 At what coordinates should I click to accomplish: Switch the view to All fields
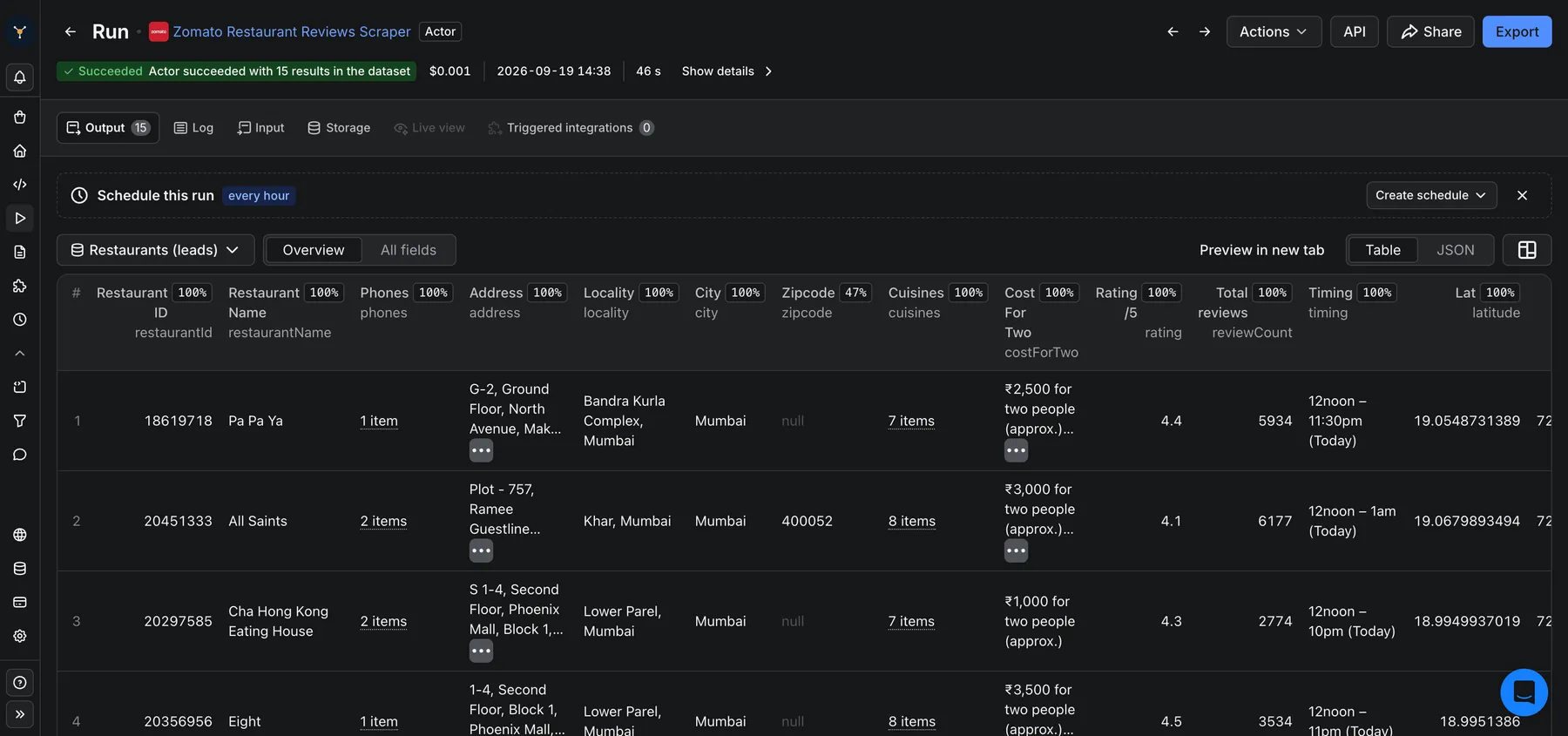pyautogui.click(x=409, y=250)
